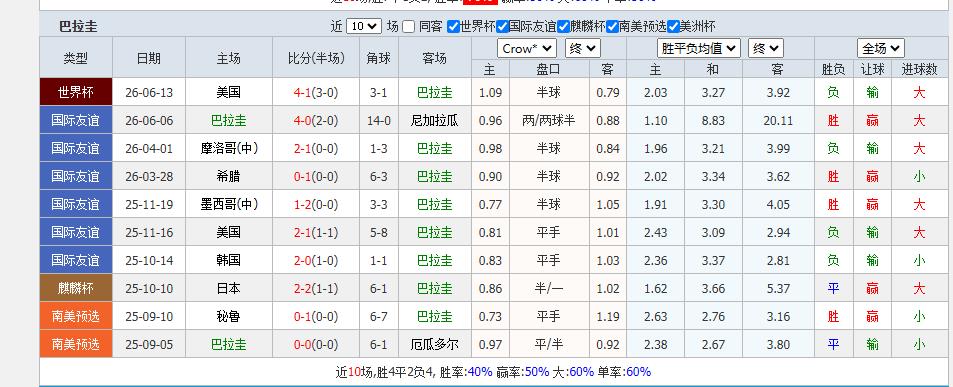
Task: Click the 世界杯 competition type cell
Action: click(x=76, y=92)
